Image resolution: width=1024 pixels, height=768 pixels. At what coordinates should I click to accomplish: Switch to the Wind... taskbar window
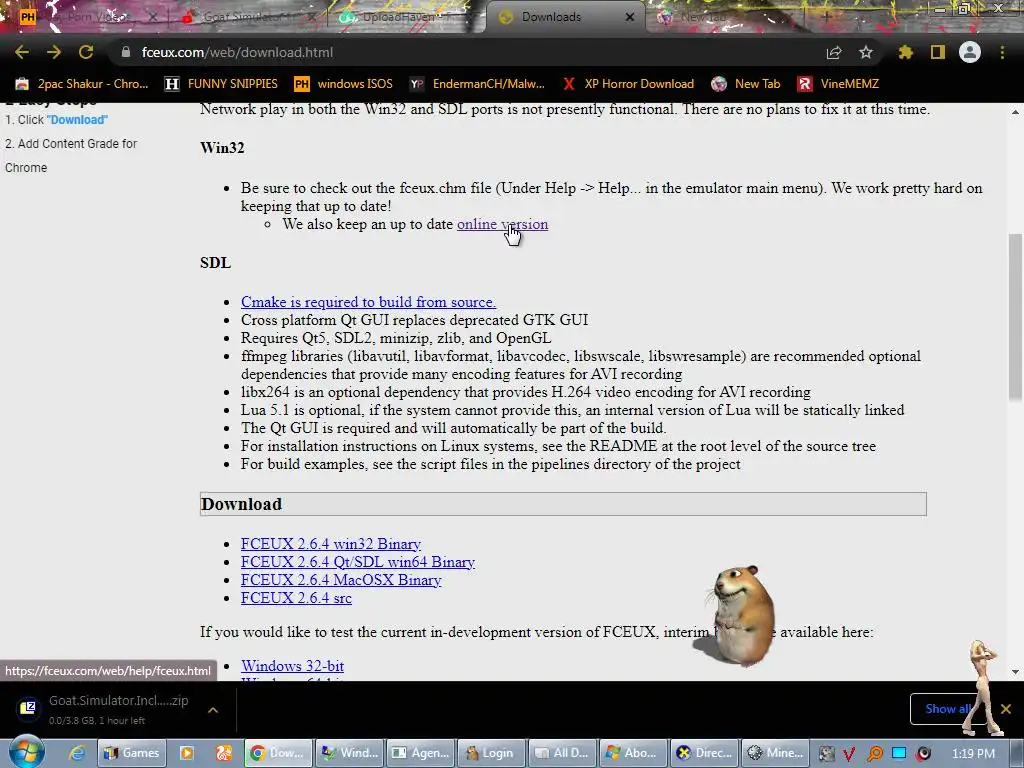[x=350, y=753]
